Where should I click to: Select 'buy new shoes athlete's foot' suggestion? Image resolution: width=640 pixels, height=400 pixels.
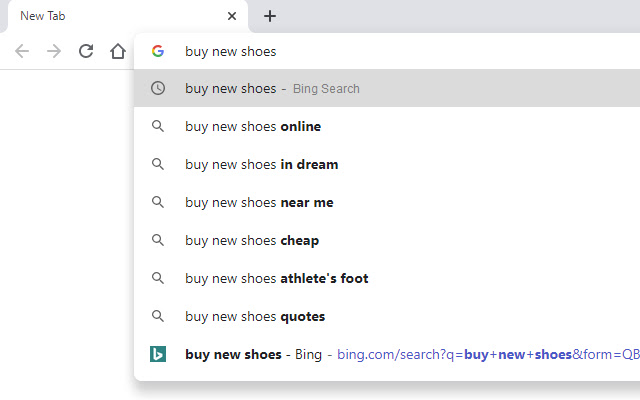pyautogui.click(x=277, y=278)
